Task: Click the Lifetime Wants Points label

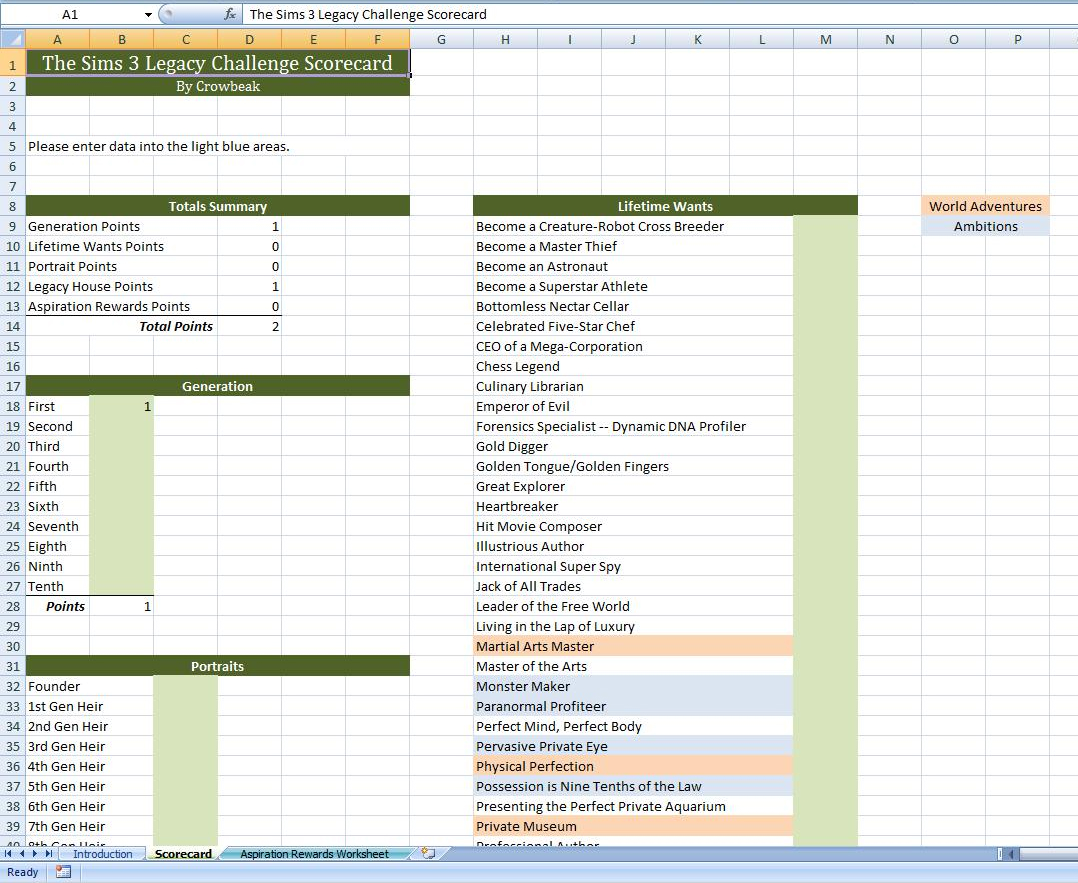Action: [x=96, y=246]
